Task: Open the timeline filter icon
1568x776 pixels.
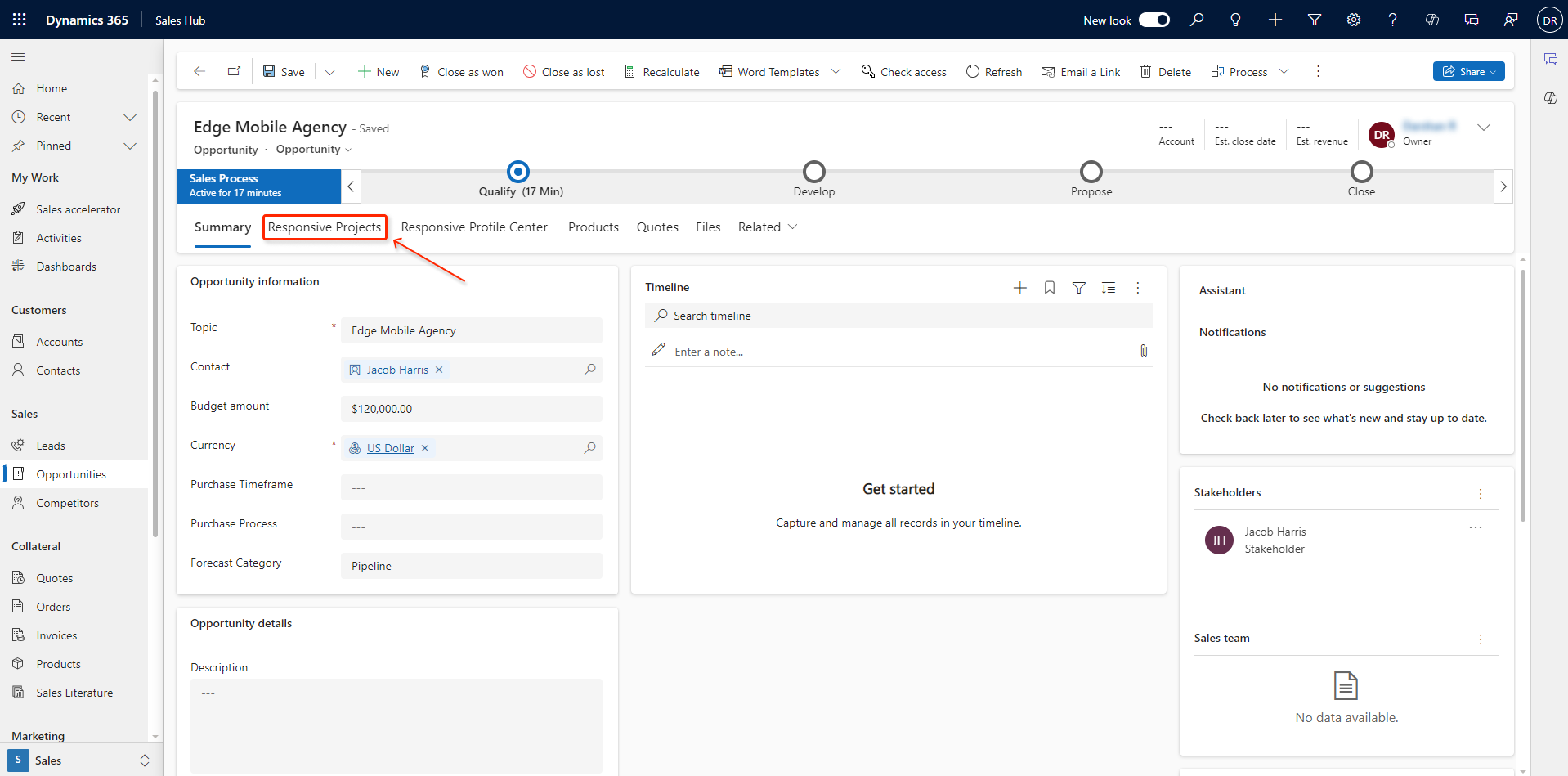Action: point(1079,288)
